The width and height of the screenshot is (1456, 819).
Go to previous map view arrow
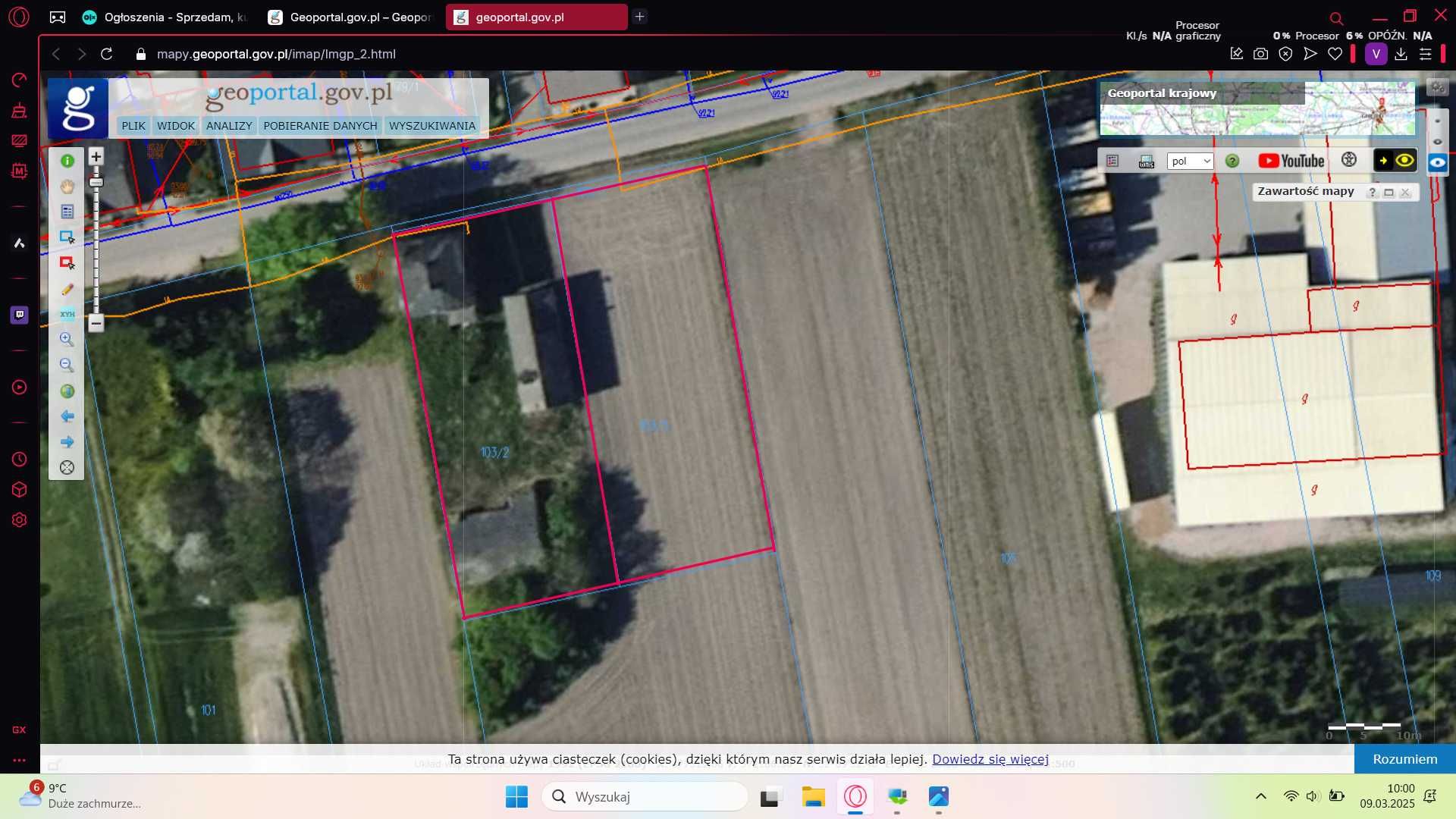67,416
